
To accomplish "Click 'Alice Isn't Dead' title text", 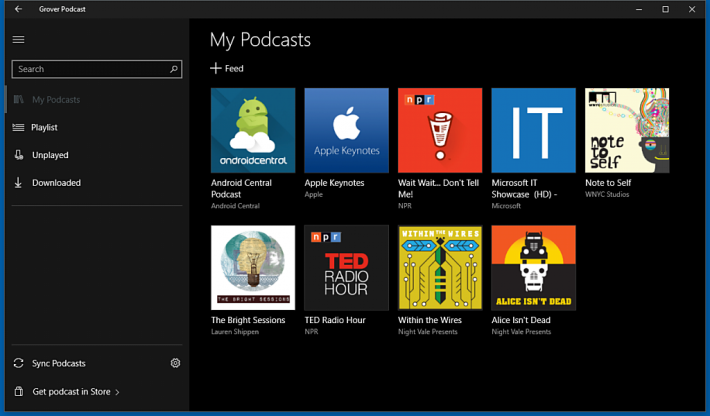I will [521, 320].
